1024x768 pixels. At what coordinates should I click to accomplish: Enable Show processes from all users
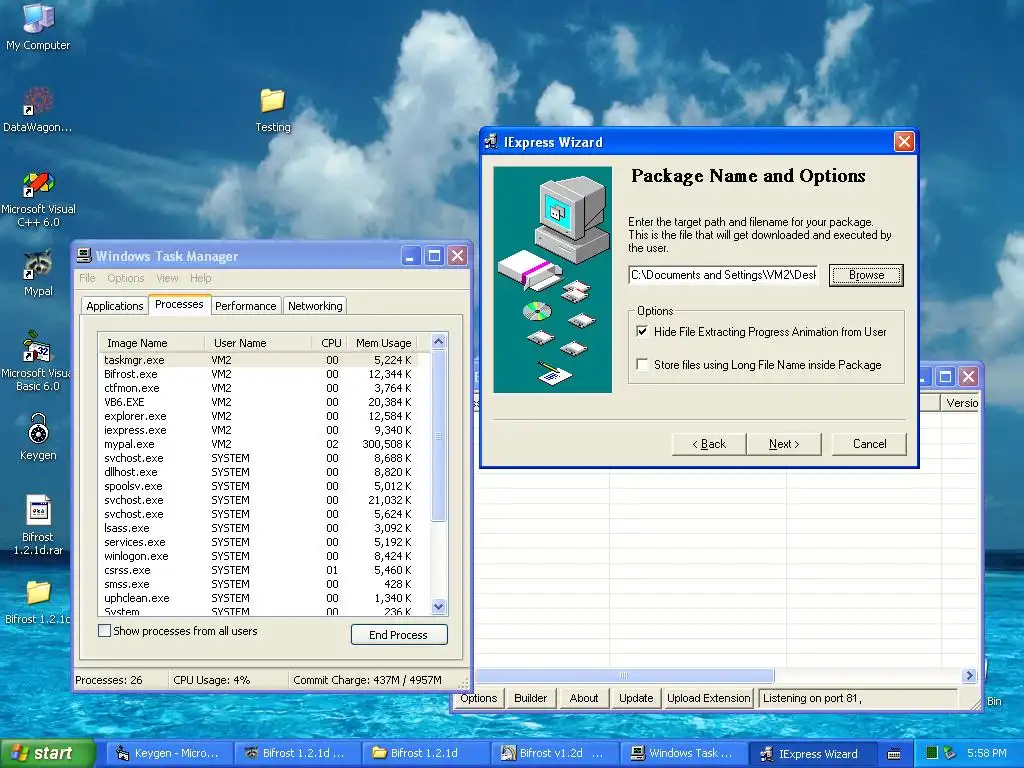pyautogui.click(x=104, y=631)
